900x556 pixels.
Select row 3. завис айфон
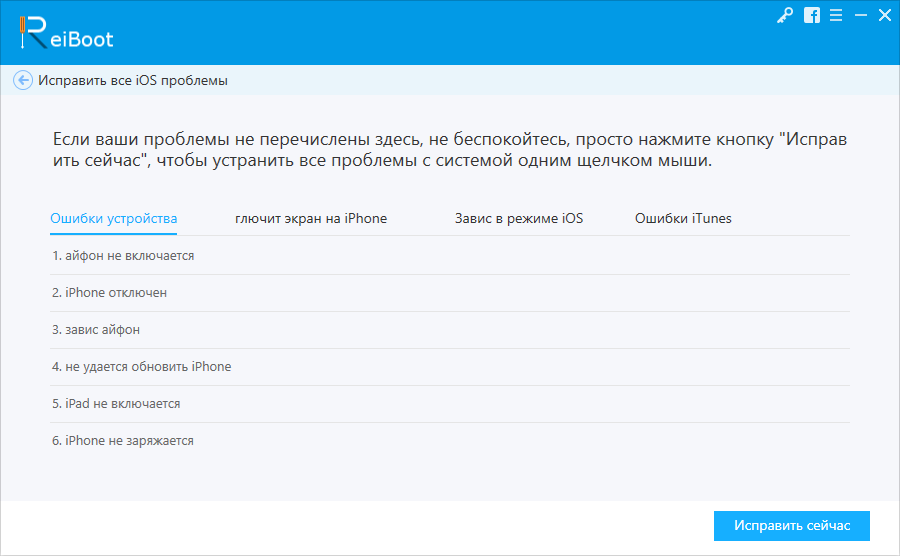pos(450,330)
